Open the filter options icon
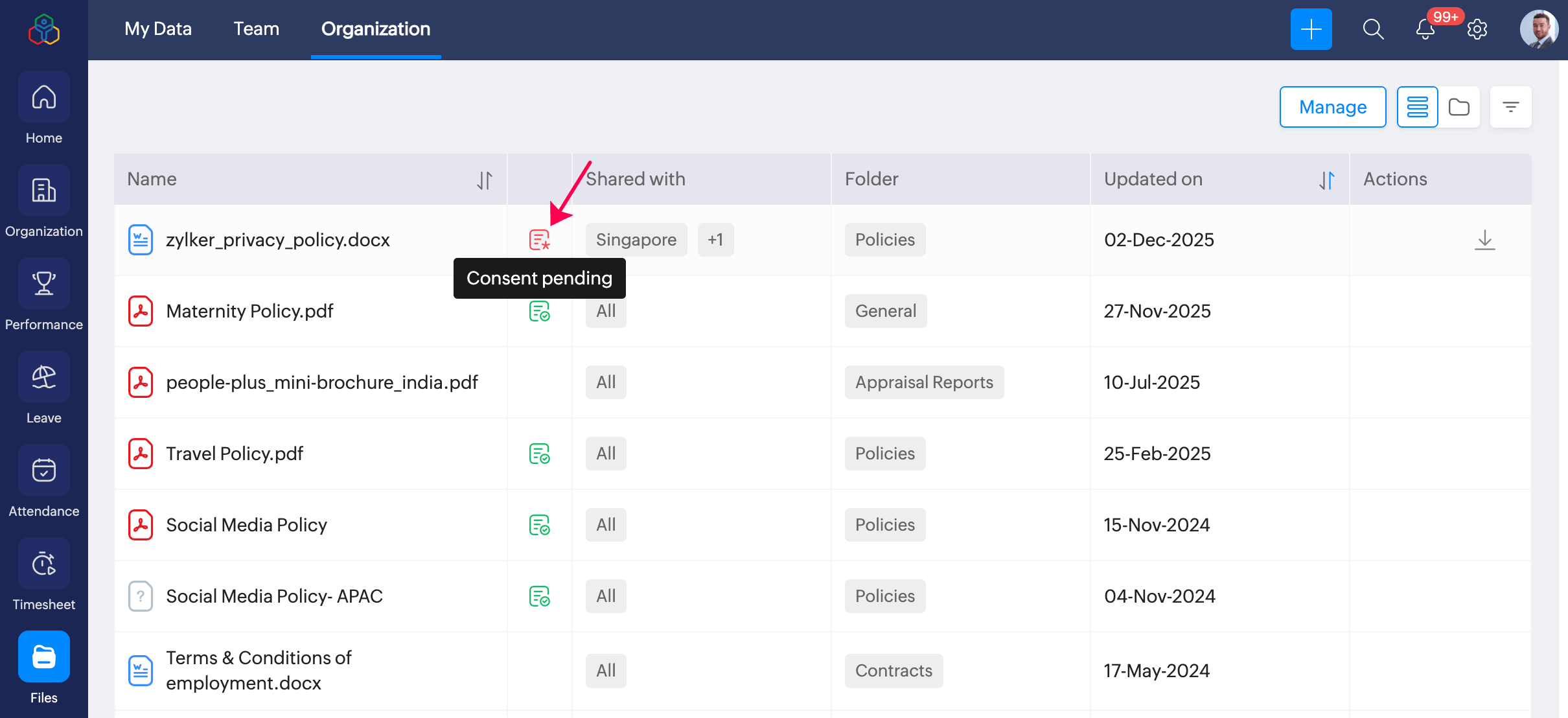Viewport: 1568px width, 718px height. pyautogui.click(x=1510, y=107)
